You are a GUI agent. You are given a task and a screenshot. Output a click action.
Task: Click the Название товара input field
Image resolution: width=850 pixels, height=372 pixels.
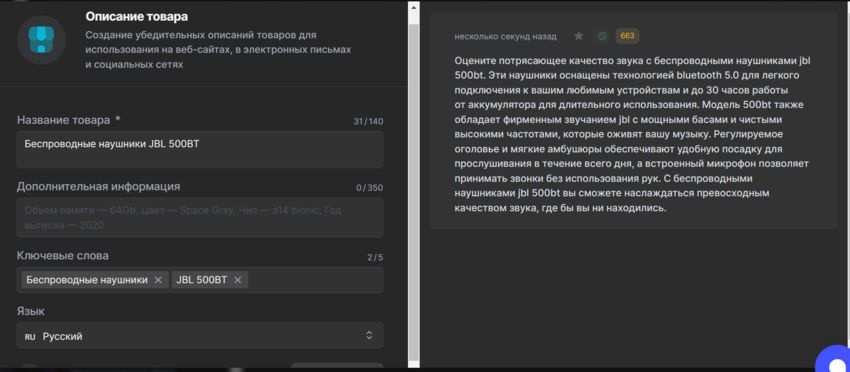click(x=200, y=149)
